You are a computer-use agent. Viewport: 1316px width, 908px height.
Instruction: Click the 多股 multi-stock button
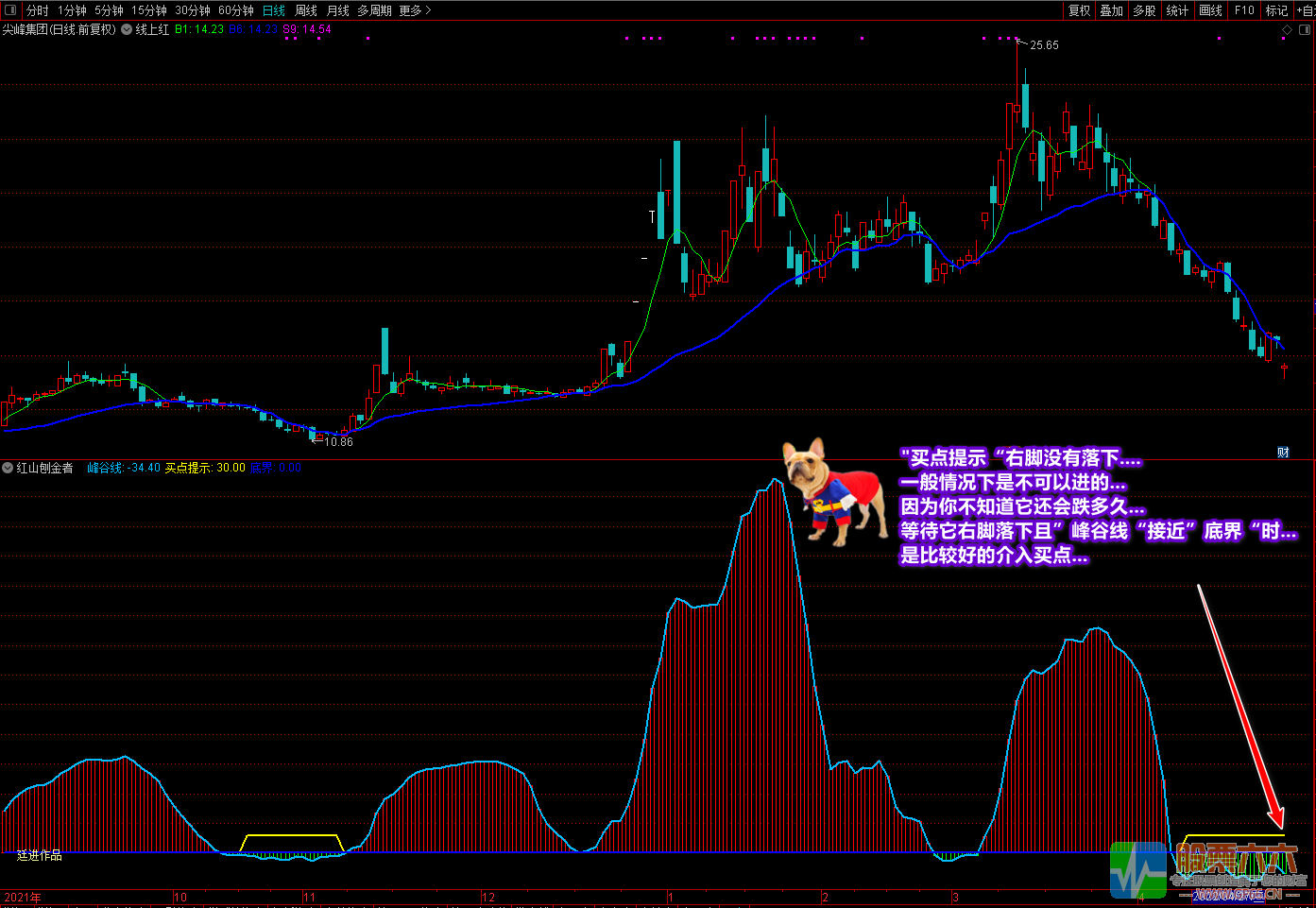pyautogui.click(x=1144, y=10)
